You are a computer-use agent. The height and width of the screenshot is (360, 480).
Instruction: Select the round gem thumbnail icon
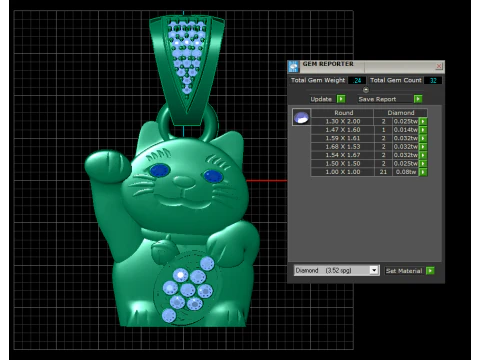point(301,117)
